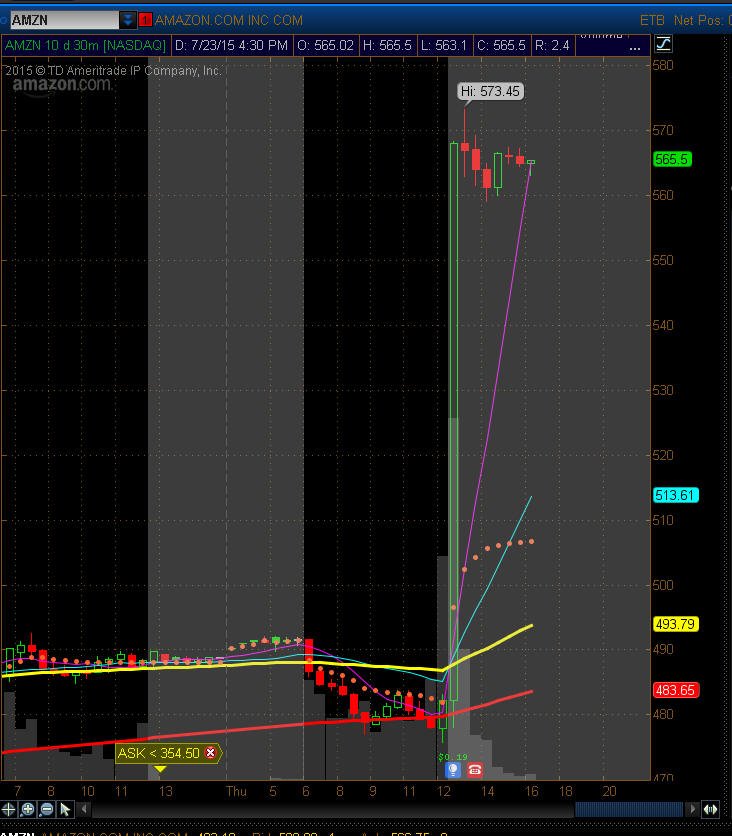Image resolution: width=732 pixels, height=836 pixels.
Task: Click the yellow alert triangle marker
Action: (x=160, y=768)
